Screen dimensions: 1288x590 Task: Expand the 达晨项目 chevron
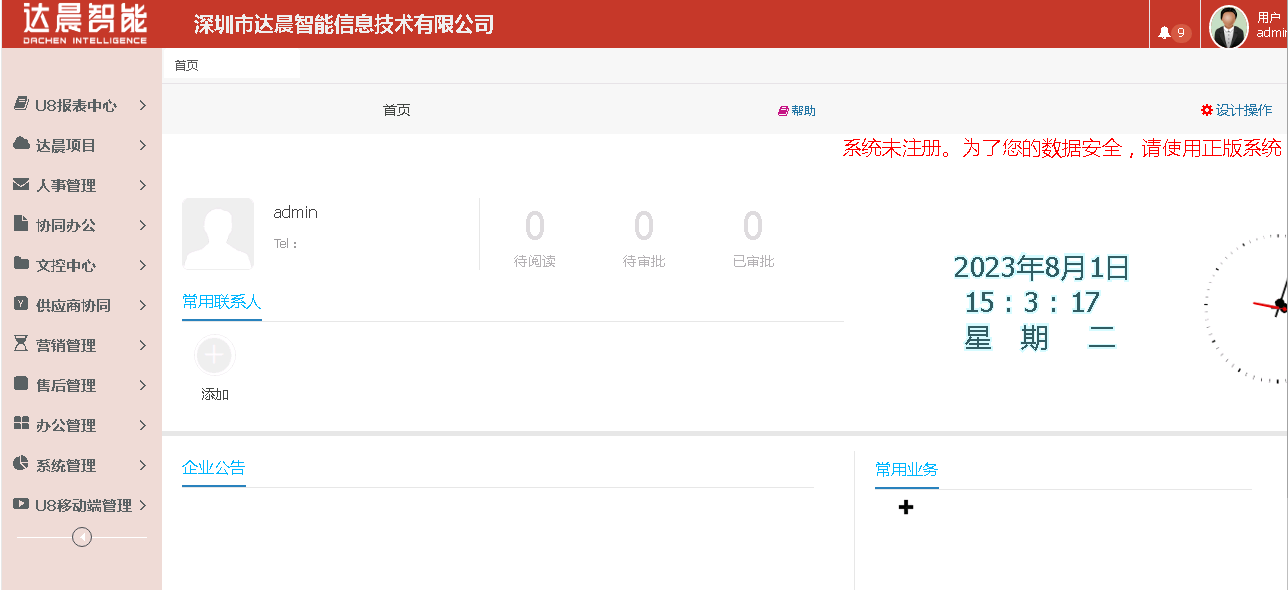point(143,145)
